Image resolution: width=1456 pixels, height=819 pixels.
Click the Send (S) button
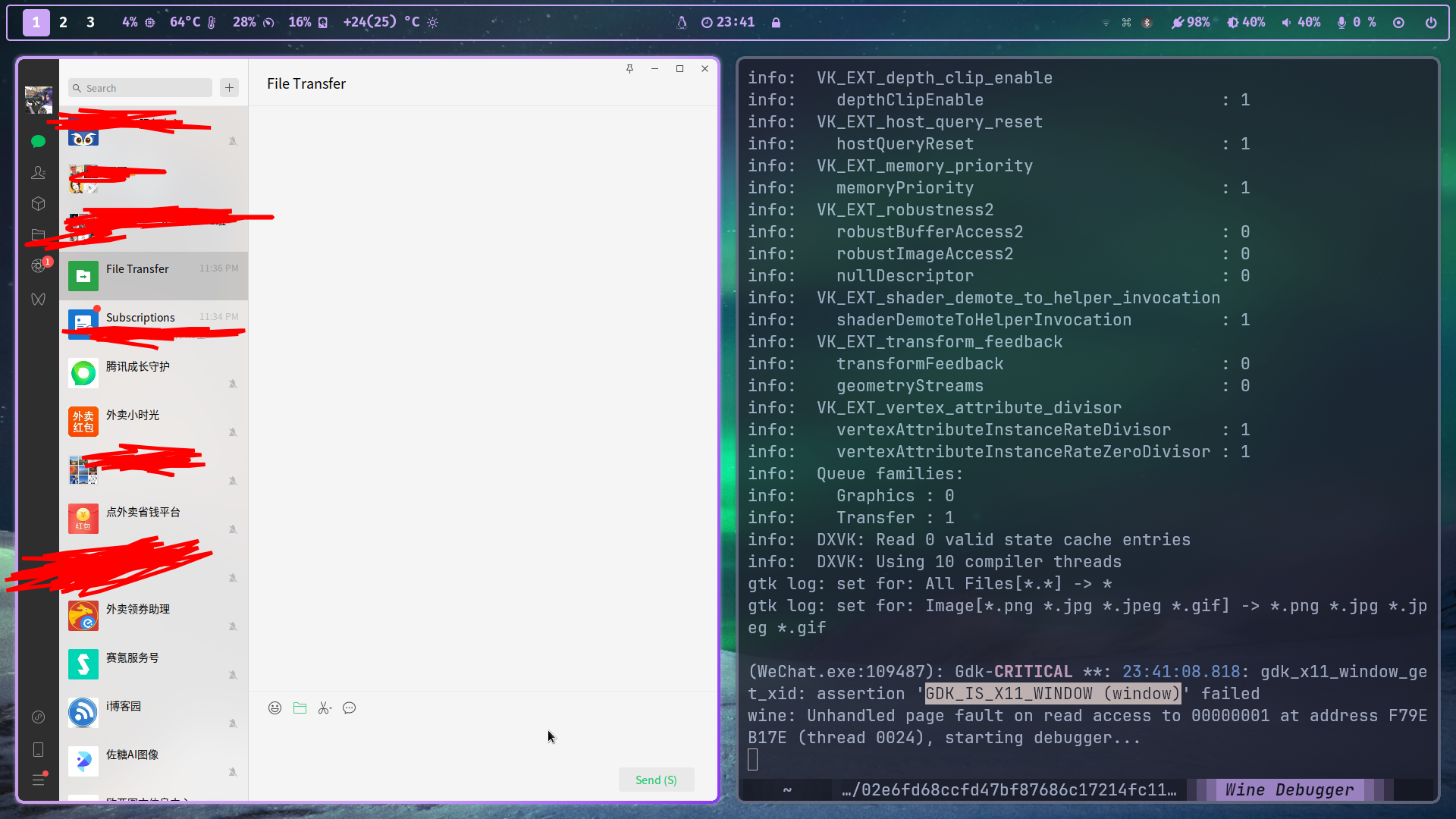[x=656, y=780]
